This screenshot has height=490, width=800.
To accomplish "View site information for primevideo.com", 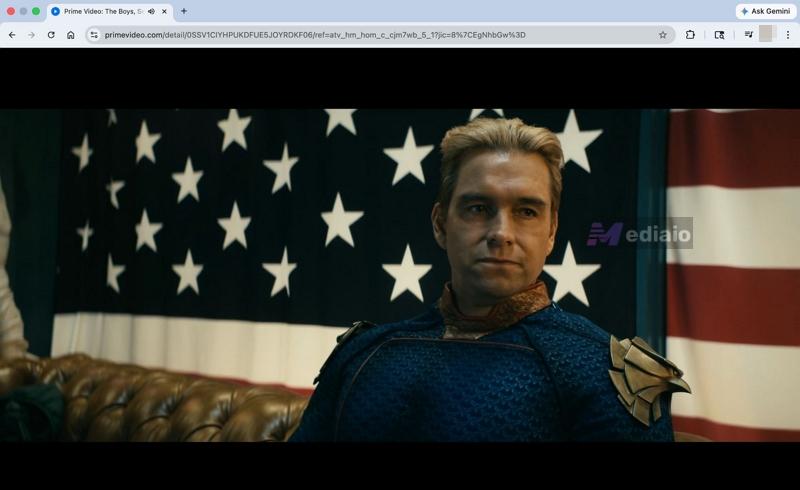I will coord(94,35).
